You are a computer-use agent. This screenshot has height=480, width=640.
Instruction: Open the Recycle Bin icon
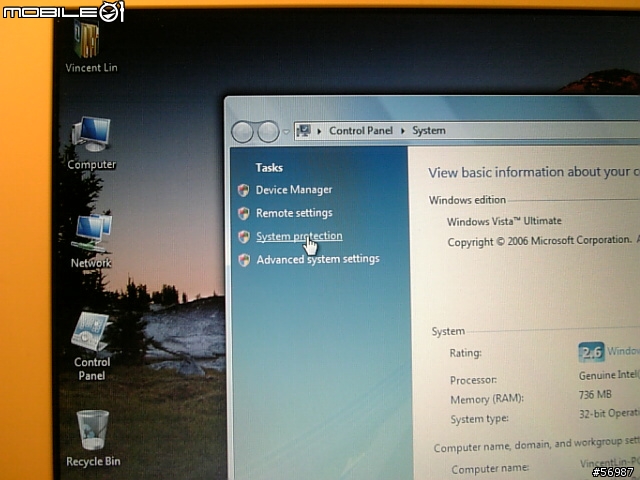pos(93,439)
